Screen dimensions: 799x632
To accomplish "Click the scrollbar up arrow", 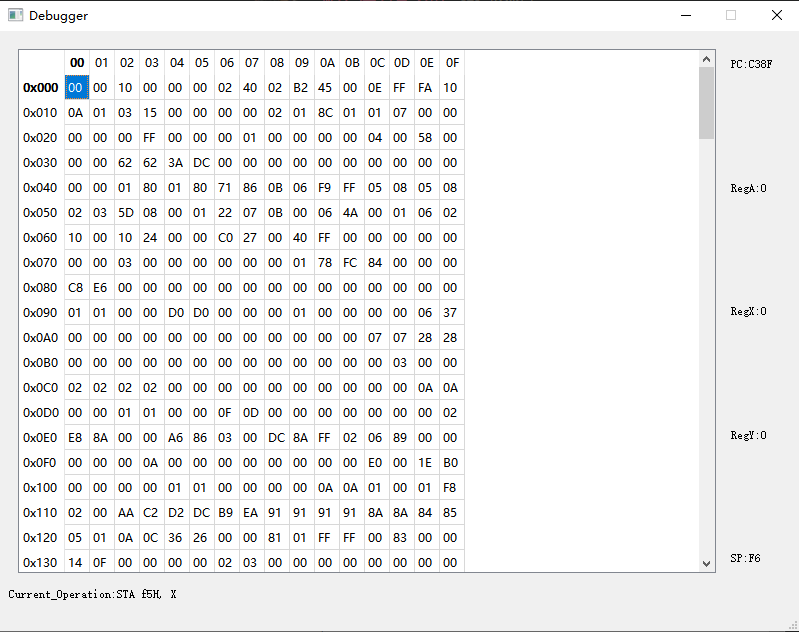I will [x=706, y=59].
